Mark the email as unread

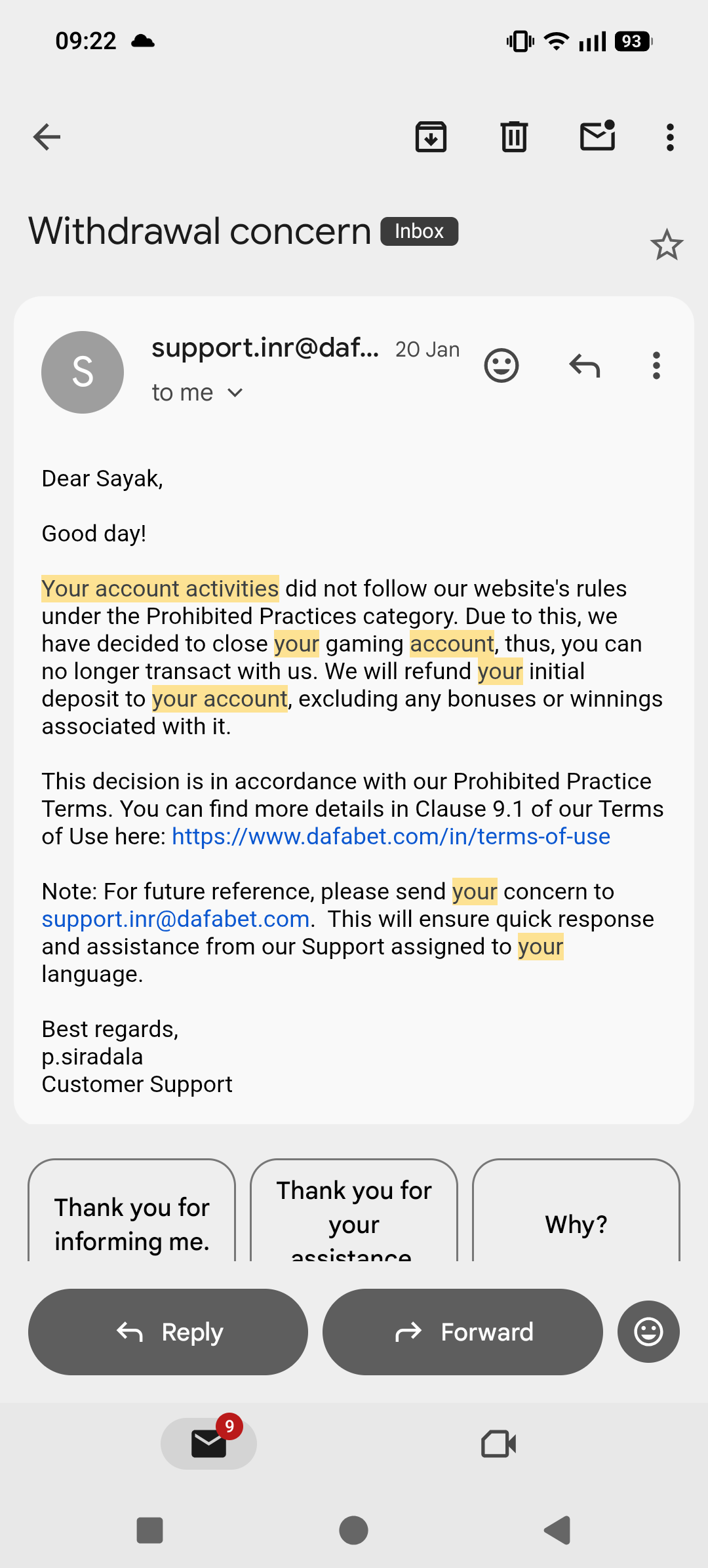(x=598, y=136)
